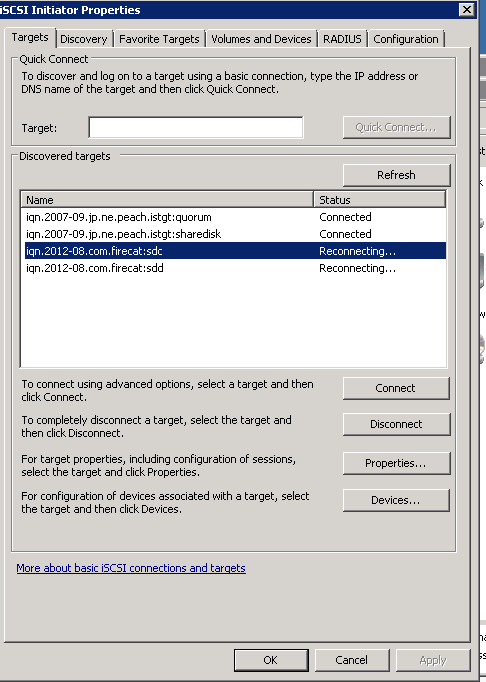Click the Name column header
This screenshot has height=682, width=486.
point(168,200)
